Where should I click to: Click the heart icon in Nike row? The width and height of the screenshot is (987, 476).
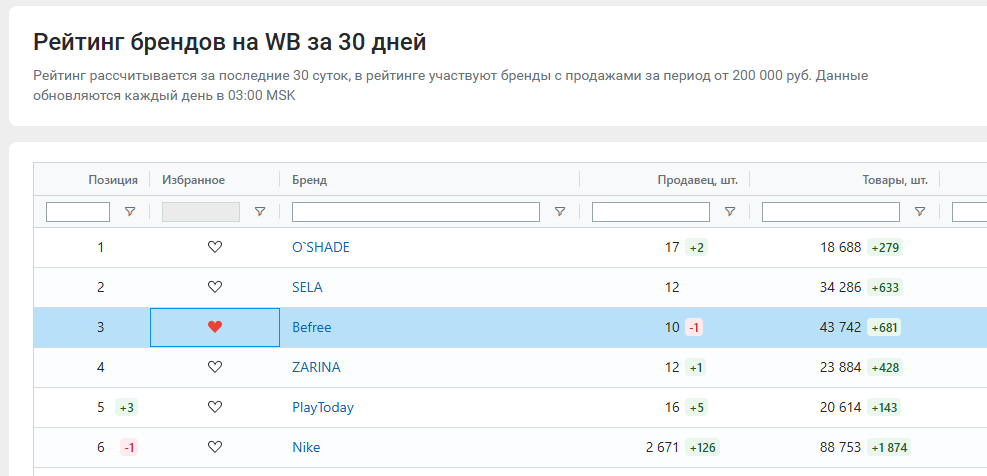pyautogui.click(x=215, y=447)
